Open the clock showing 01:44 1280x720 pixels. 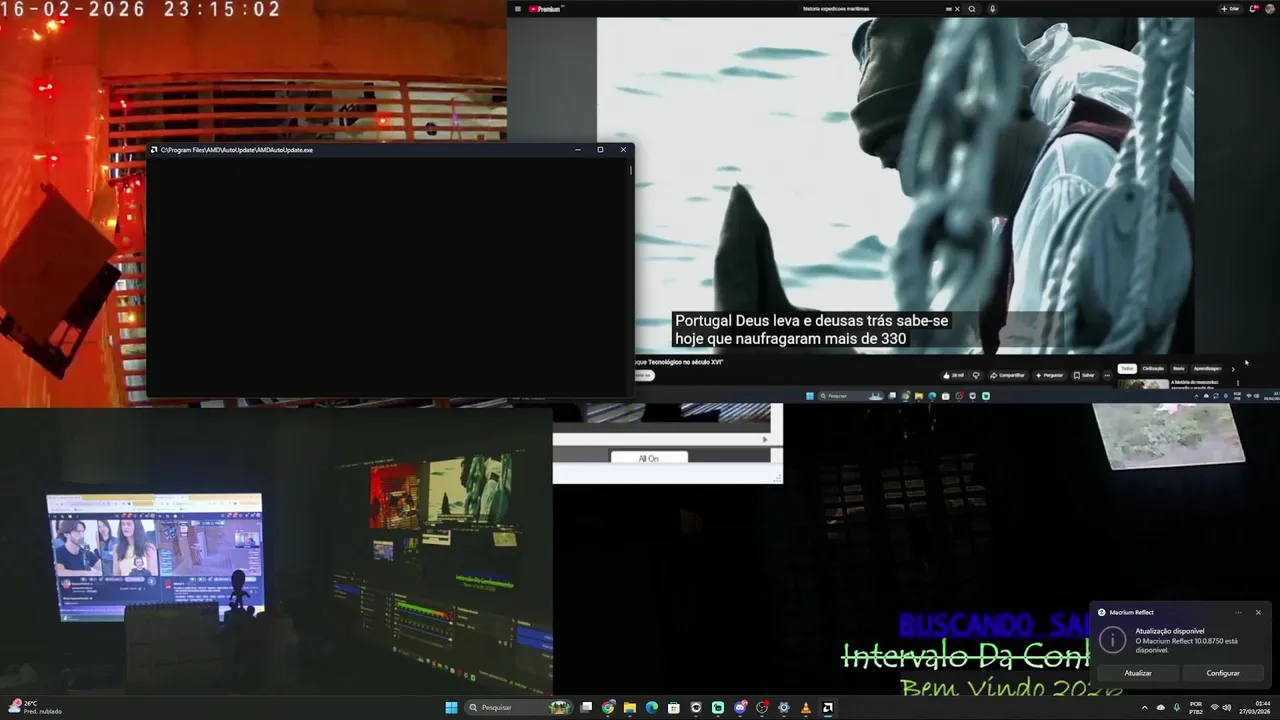1254,708
